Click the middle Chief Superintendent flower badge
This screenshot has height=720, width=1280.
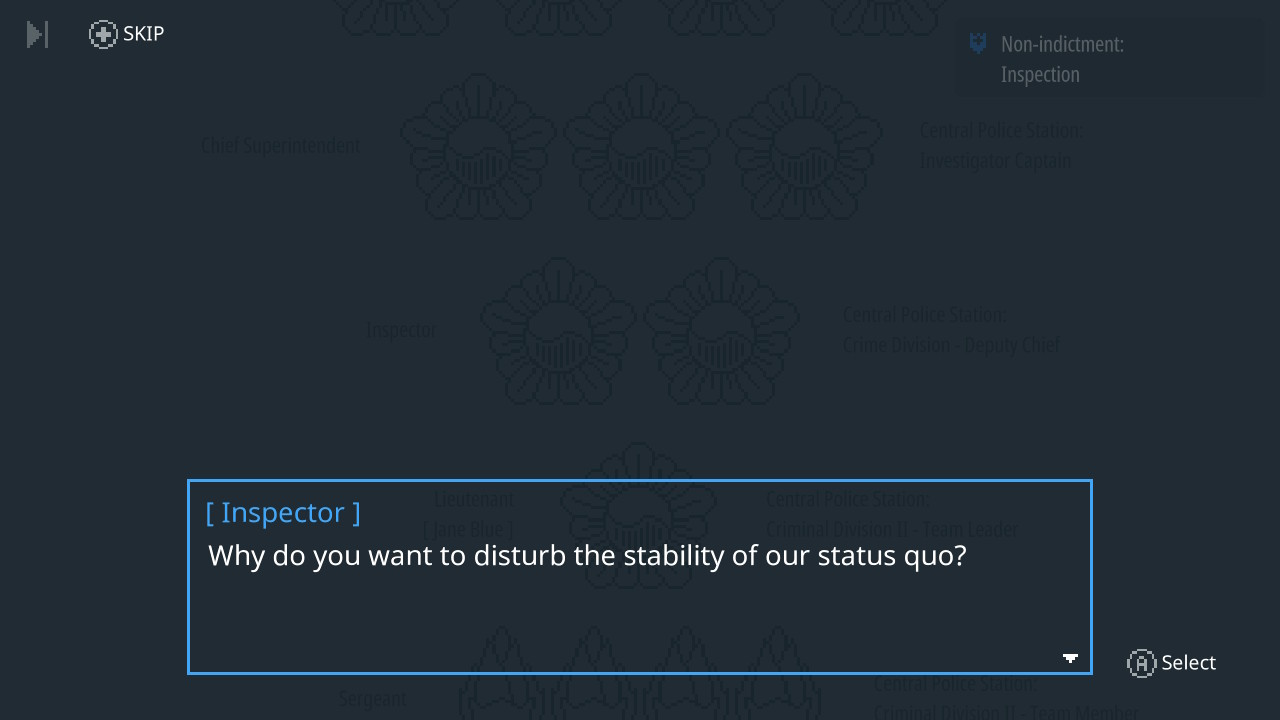coord(641,146)
